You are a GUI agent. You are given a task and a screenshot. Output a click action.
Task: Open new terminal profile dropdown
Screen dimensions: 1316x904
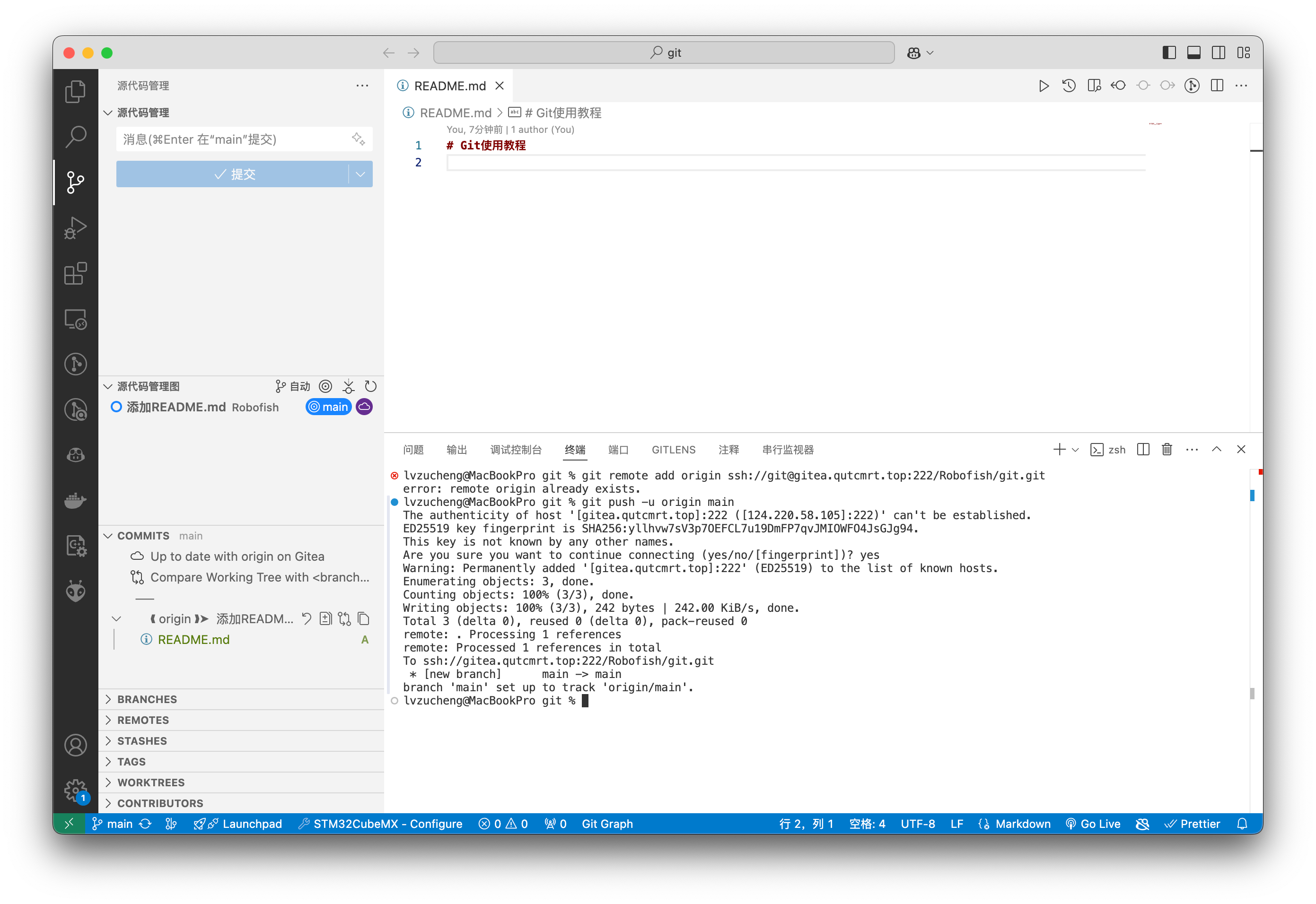click(1075, 449)
